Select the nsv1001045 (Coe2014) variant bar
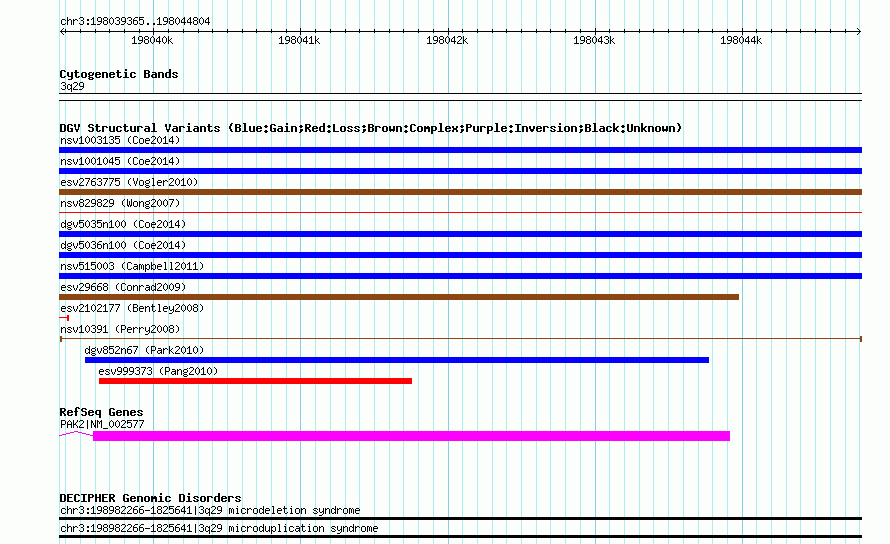The width and height of the screenshot is (890, 544). point(460,171)
